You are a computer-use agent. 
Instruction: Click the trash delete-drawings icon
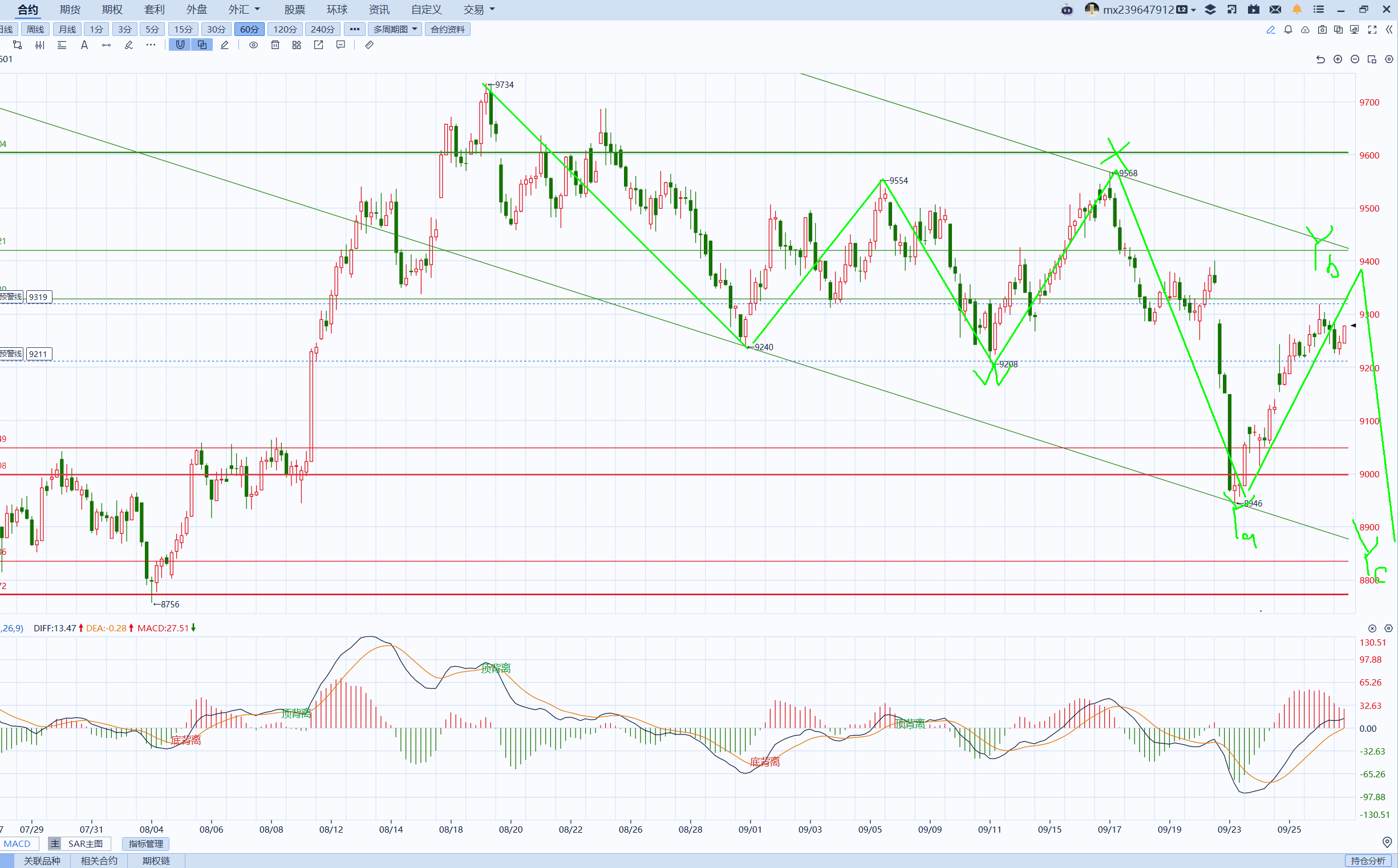point(275,45)
